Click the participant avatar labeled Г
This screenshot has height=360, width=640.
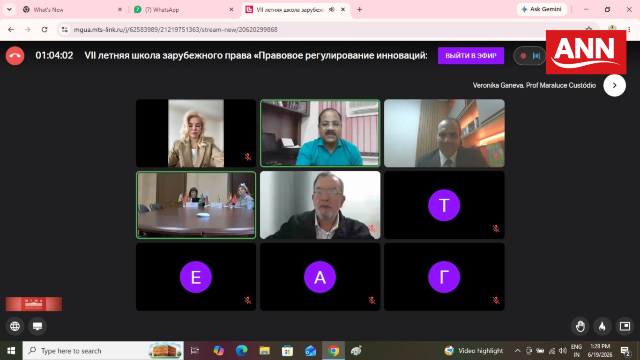pyautogui.click(x=444, y=277)
